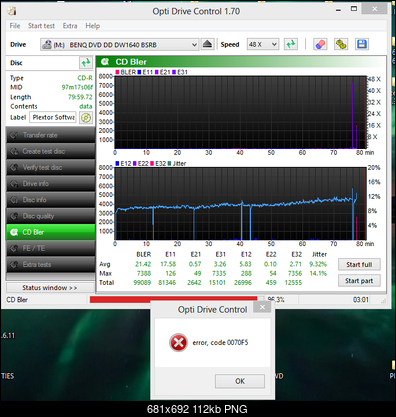The height and width of the screenshot is (417, 396).
Task: Click the Jitter max value 14.1%
Action: click(318, 273)
